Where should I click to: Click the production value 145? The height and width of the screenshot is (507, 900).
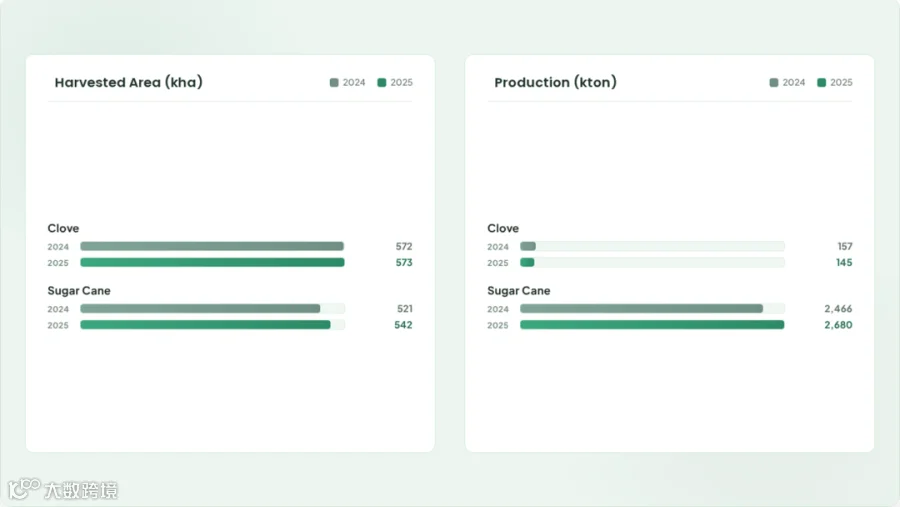[844, 262]
